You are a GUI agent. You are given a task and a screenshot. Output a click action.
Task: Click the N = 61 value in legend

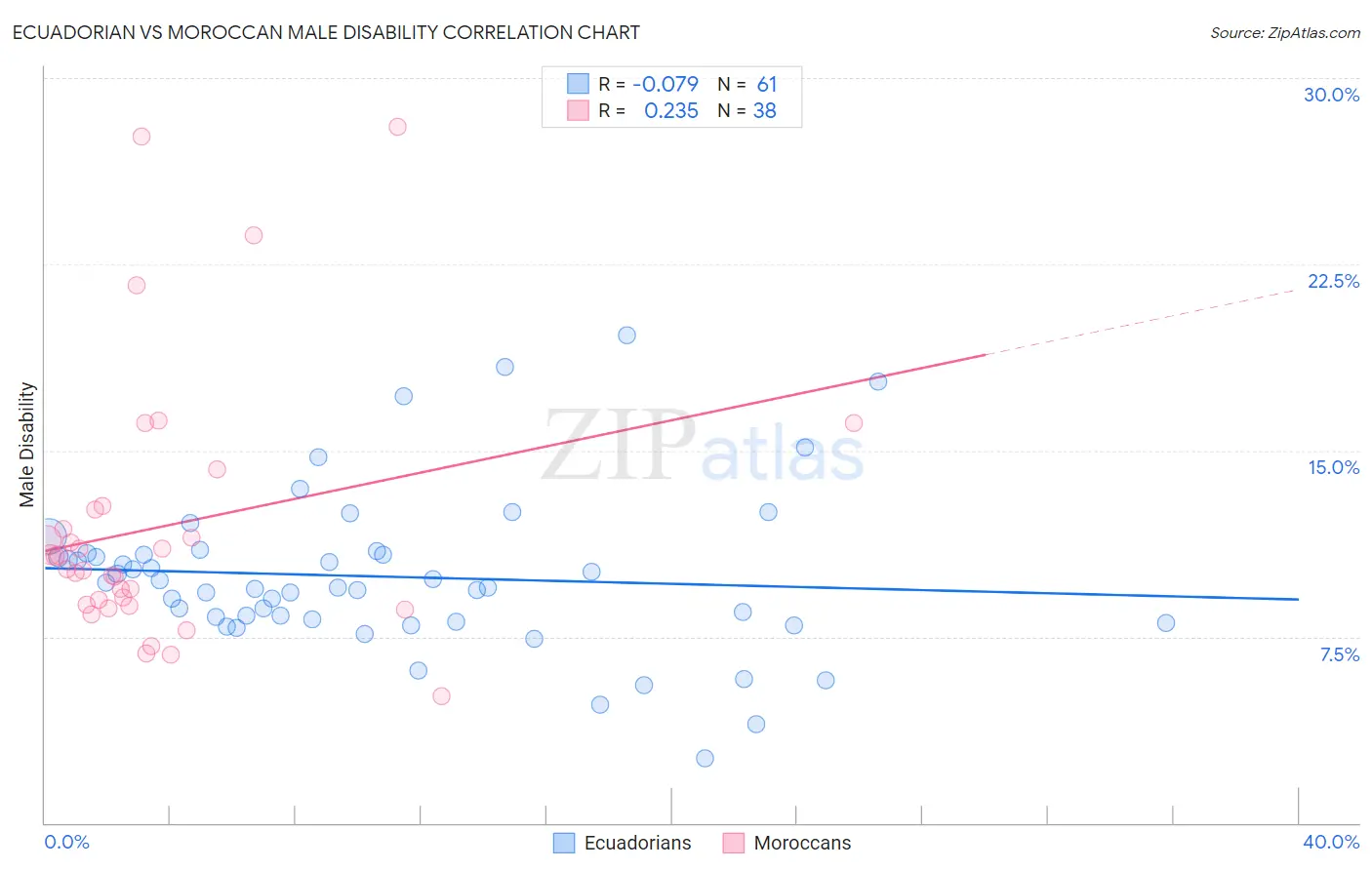(747, 84)
